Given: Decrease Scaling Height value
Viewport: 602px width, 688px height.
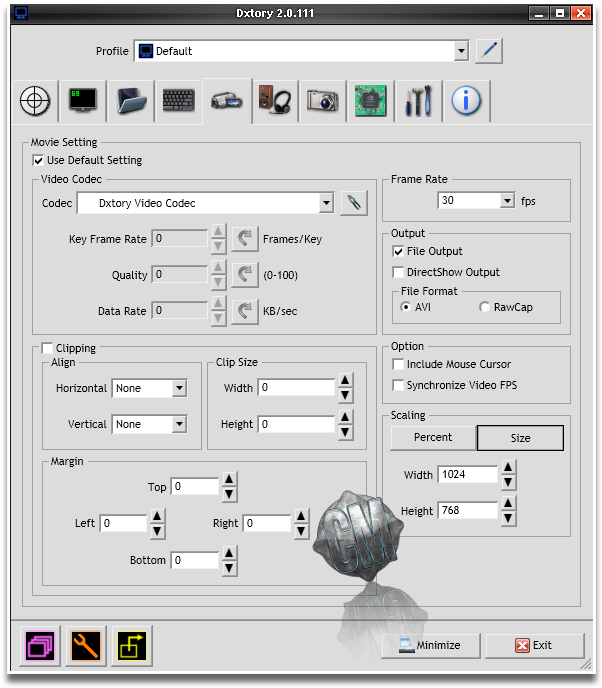Looking at the screenshot, I should [508, 518].
